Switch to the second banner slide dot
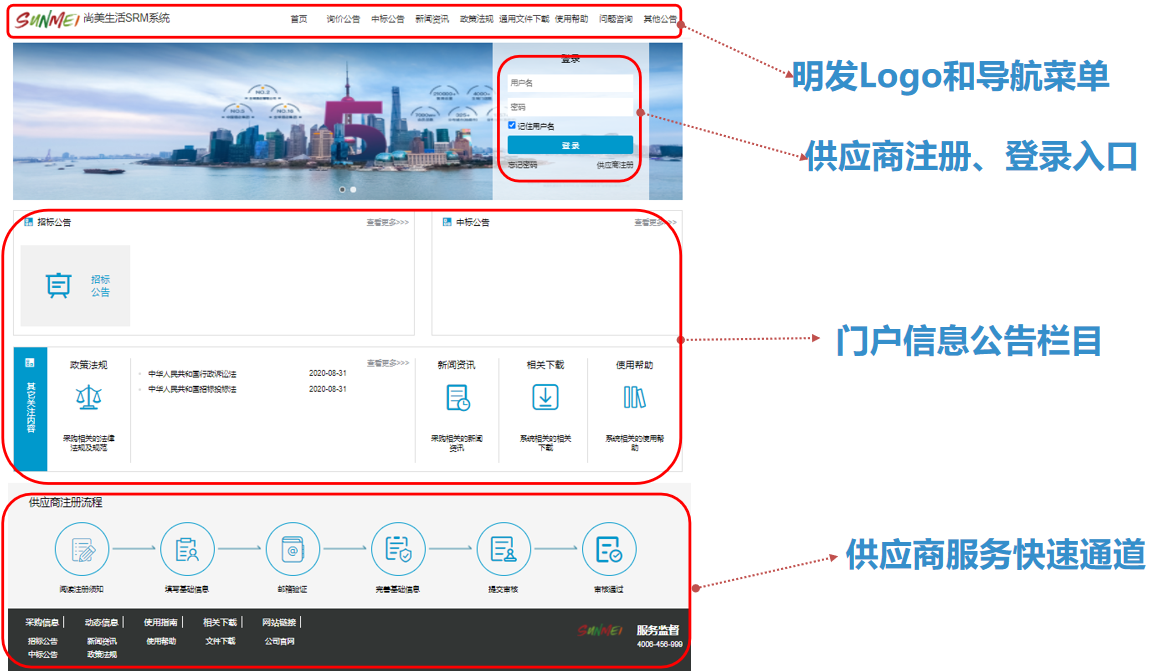This screenshot has height=671, width=1156. click(353, 189)
